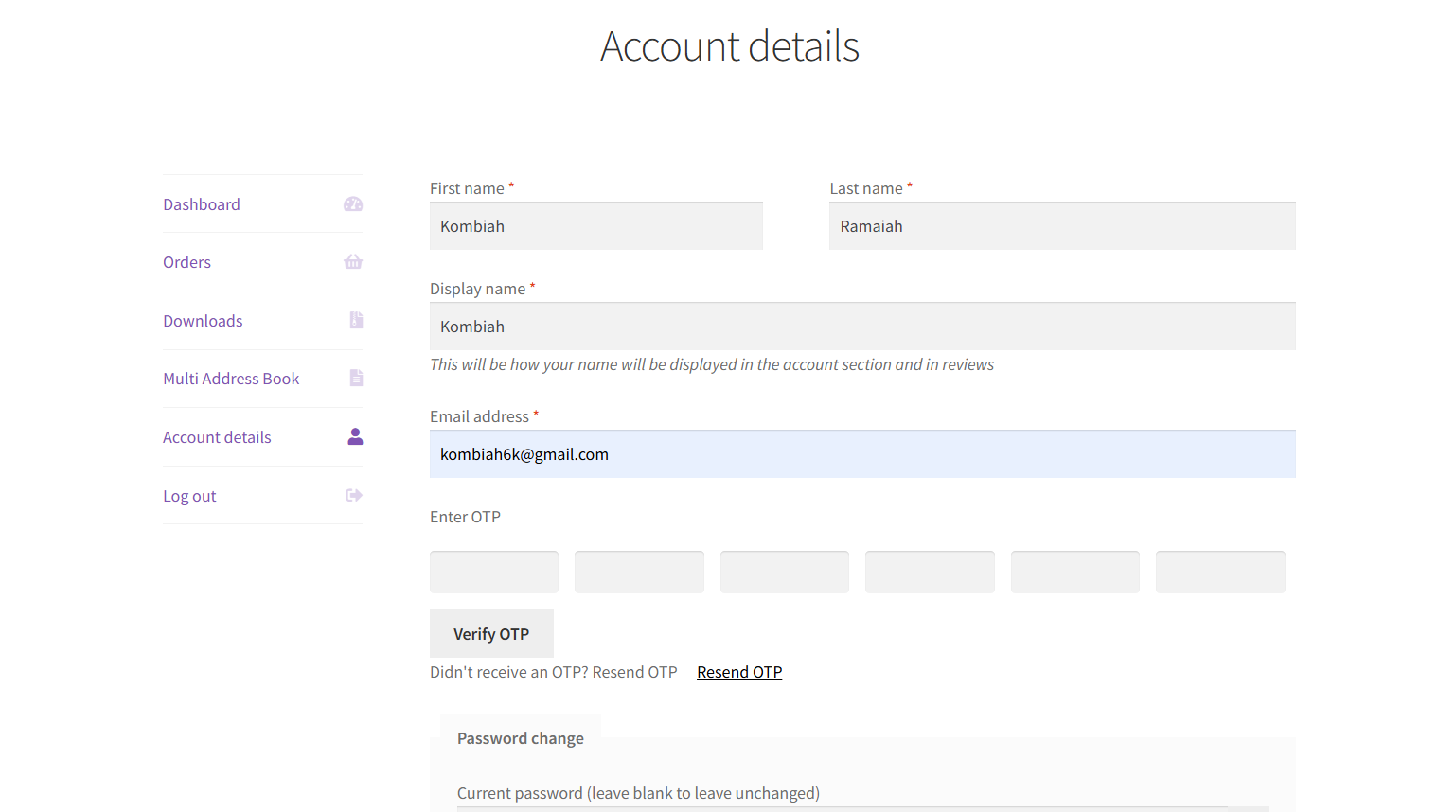1456x812 pixels.
Task: Click the Account details person icon
Action: [x=355, y=436]
